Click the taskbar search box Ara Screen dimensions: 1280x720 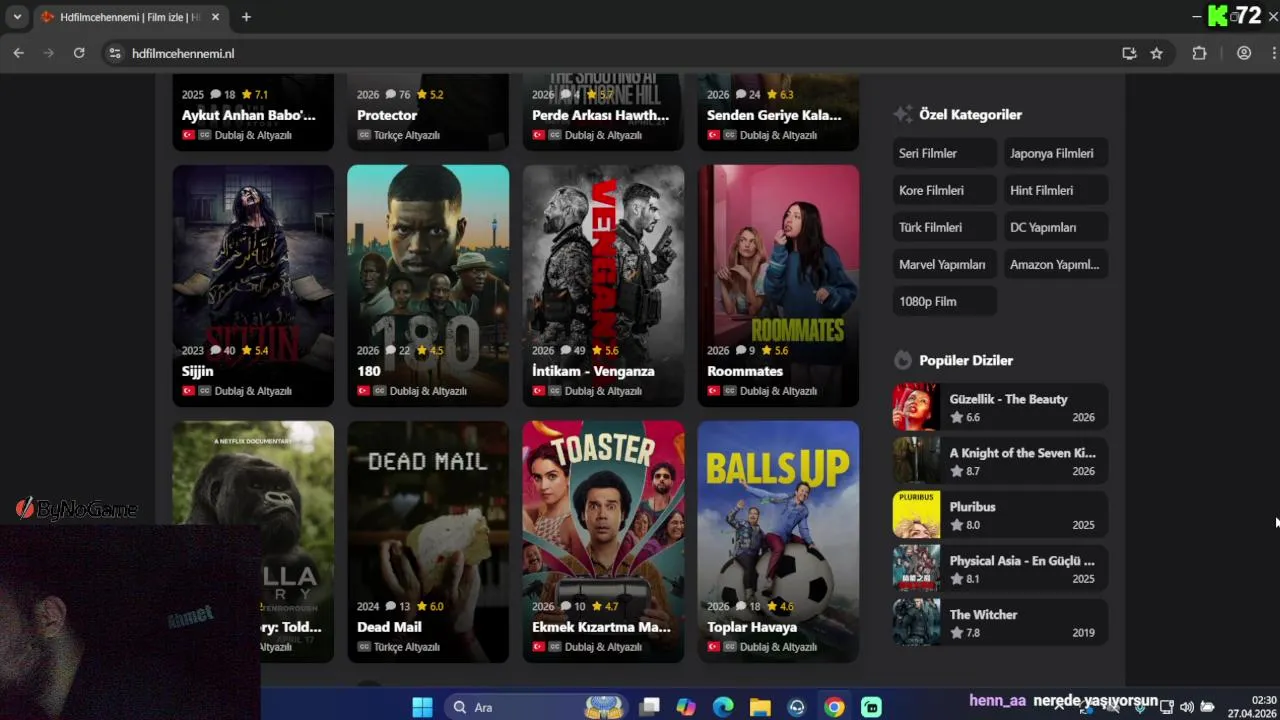click(x=535, y=707)
